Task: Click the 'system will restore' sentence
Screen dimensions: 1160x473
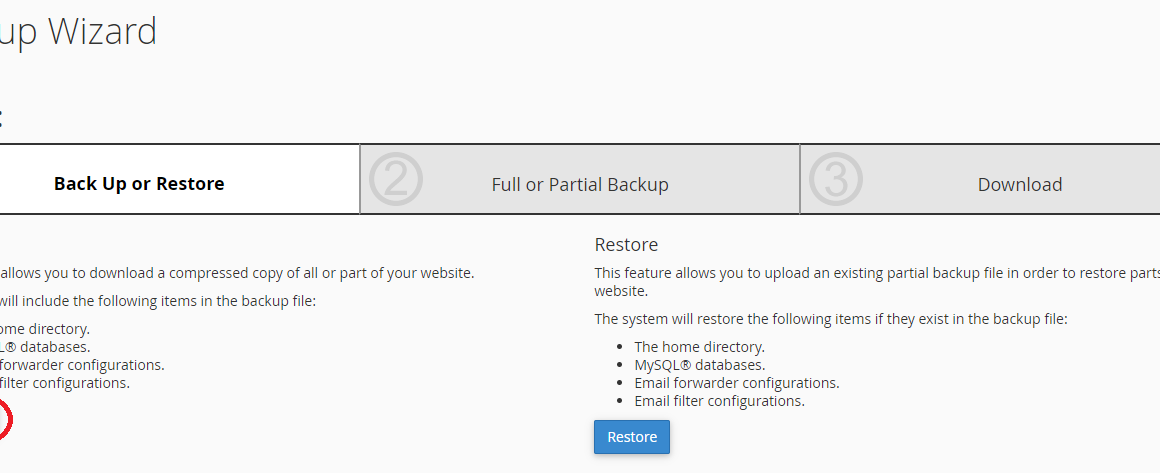Action: pyautogui.click(x=832, y=320)
